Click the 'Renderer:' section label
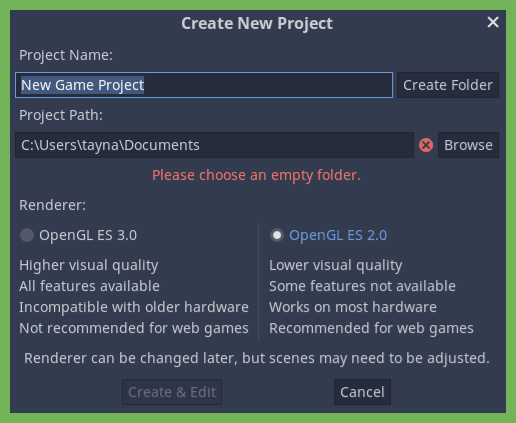 coord(52,205)
